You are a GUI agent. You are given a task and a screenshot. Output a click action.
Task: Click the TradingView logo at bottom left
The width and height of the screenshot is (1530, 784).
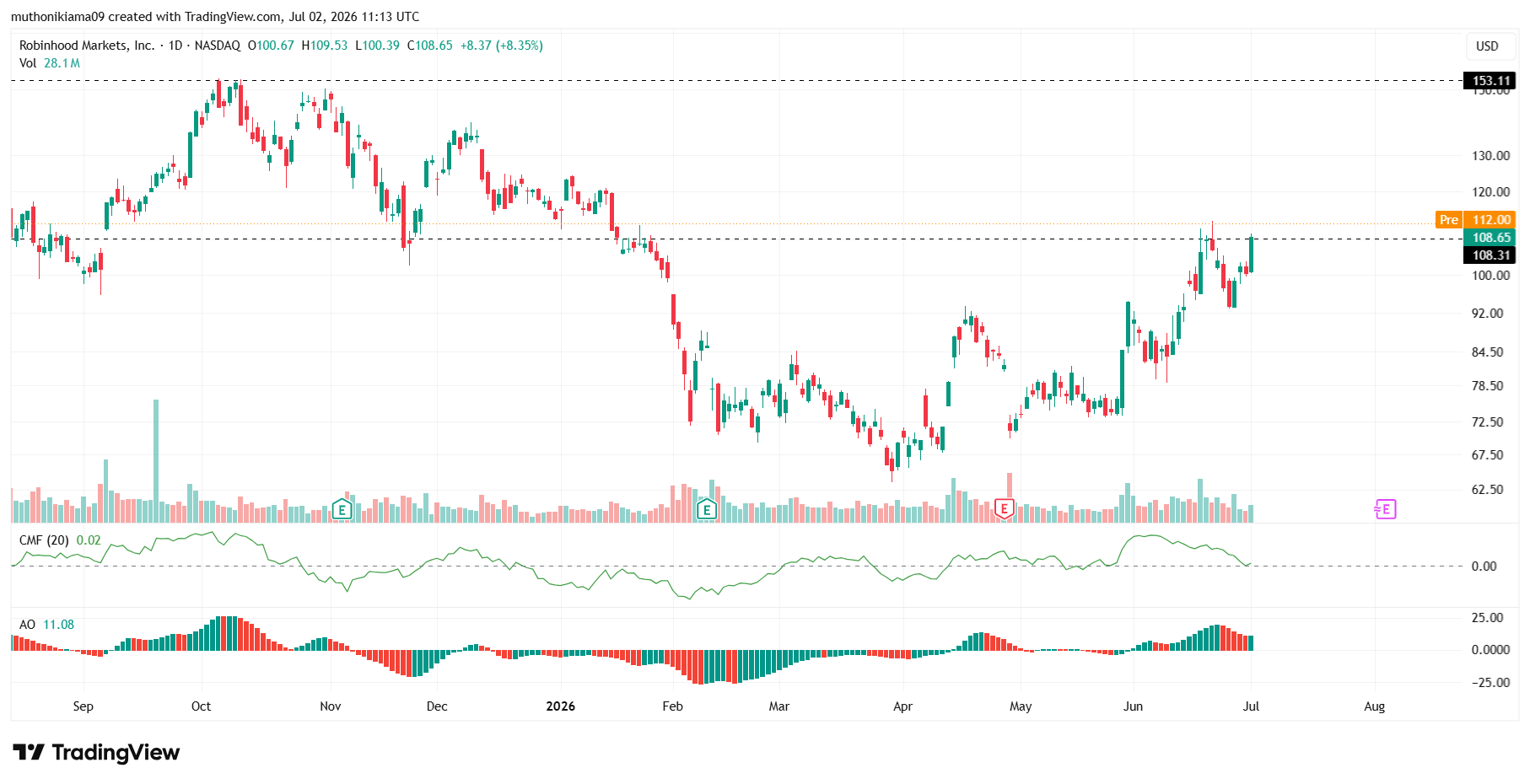(x=96, y=752)
